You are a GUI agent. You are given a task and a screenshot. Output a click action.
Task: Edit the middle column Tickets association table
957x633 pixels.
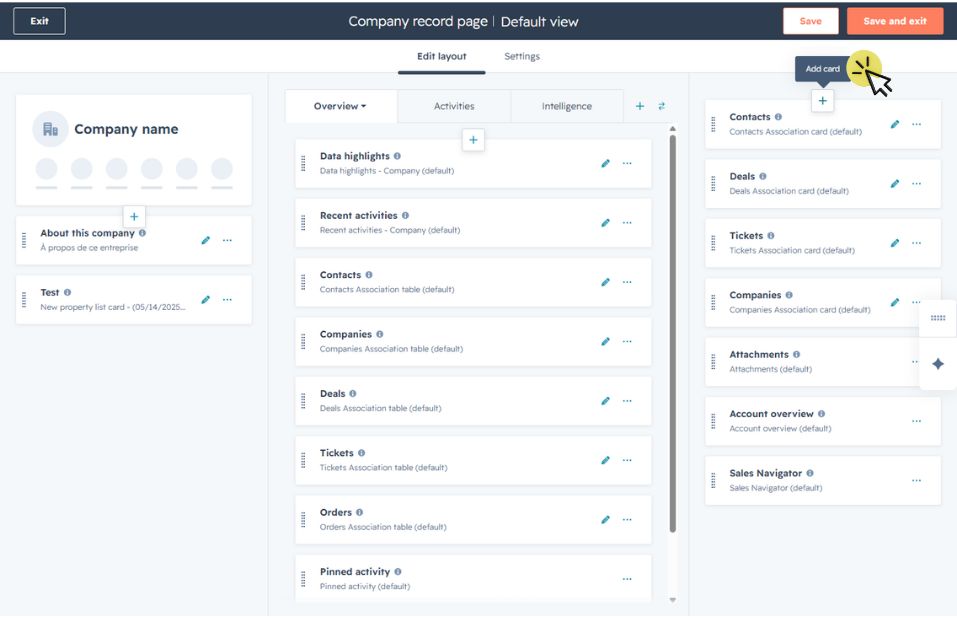coord(605,460)
